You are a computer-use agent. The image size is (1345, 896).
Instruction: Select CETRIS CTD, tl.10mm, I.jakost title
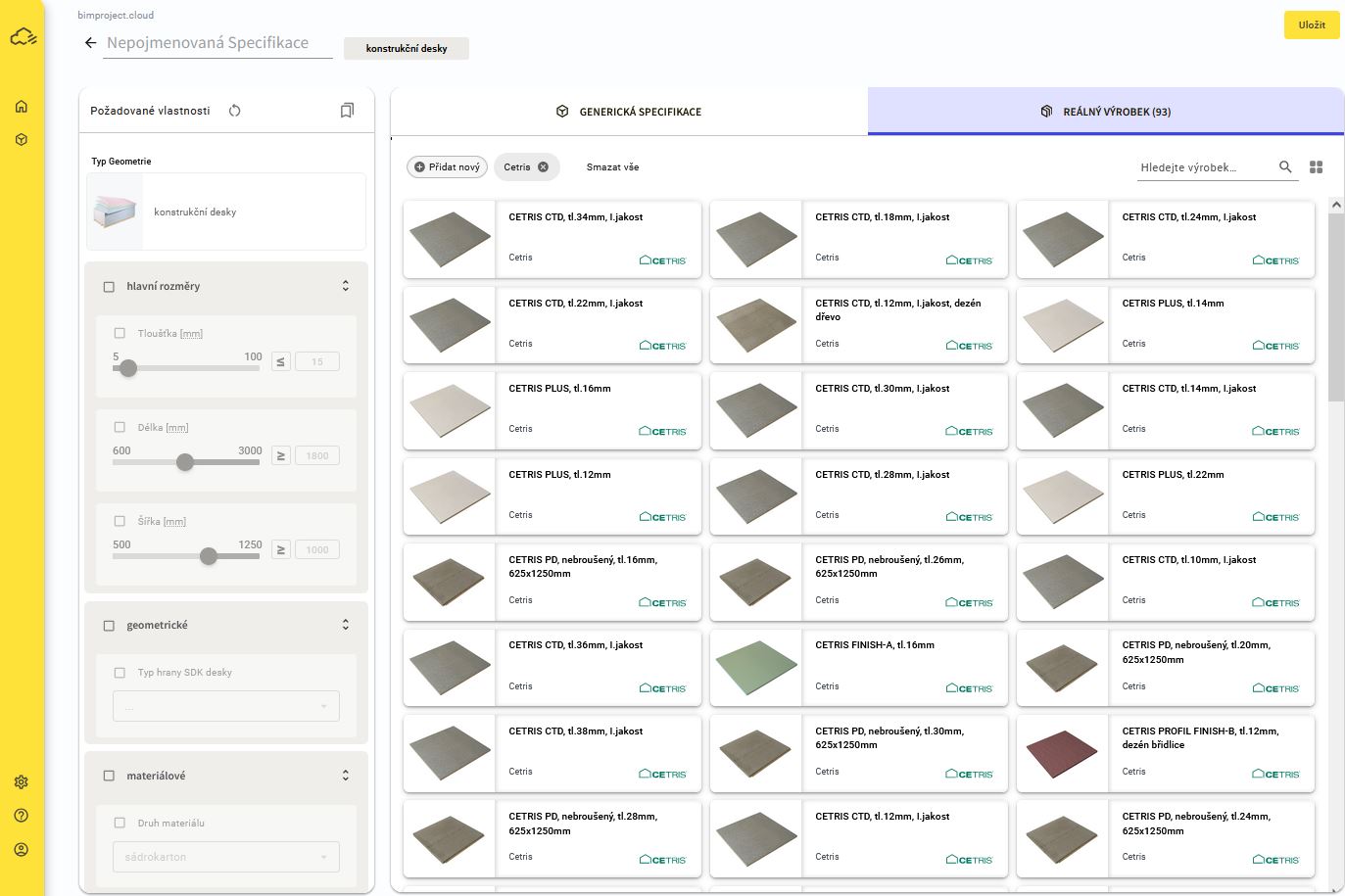1189,560
